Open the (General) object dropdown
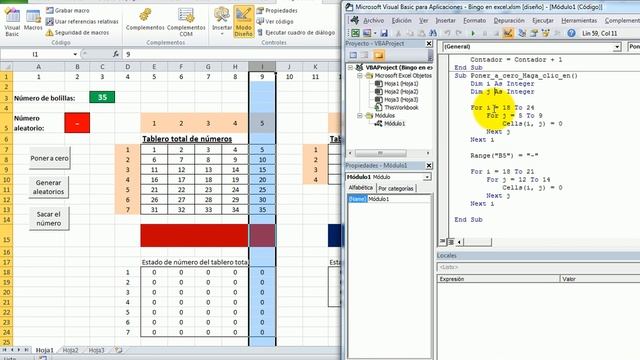Viewport: 640px width, 360px height. point(618,47)
